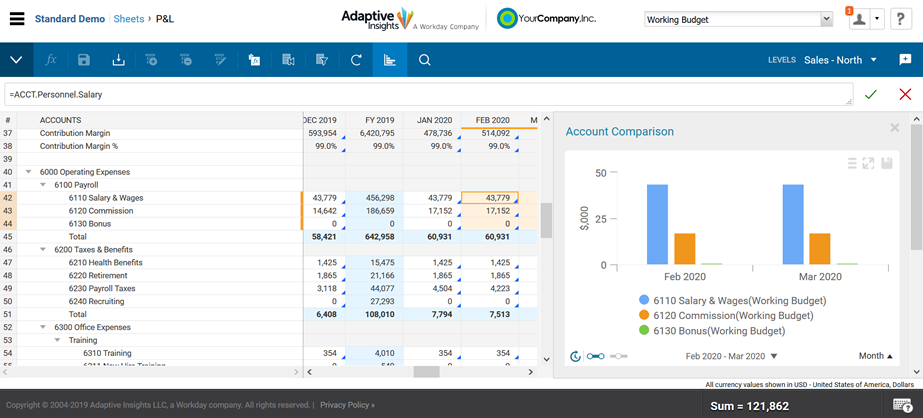This screenshot has height=418, width=923.
Task: Click the green checkmark to accept formula
Action: [x=871, y=94]
